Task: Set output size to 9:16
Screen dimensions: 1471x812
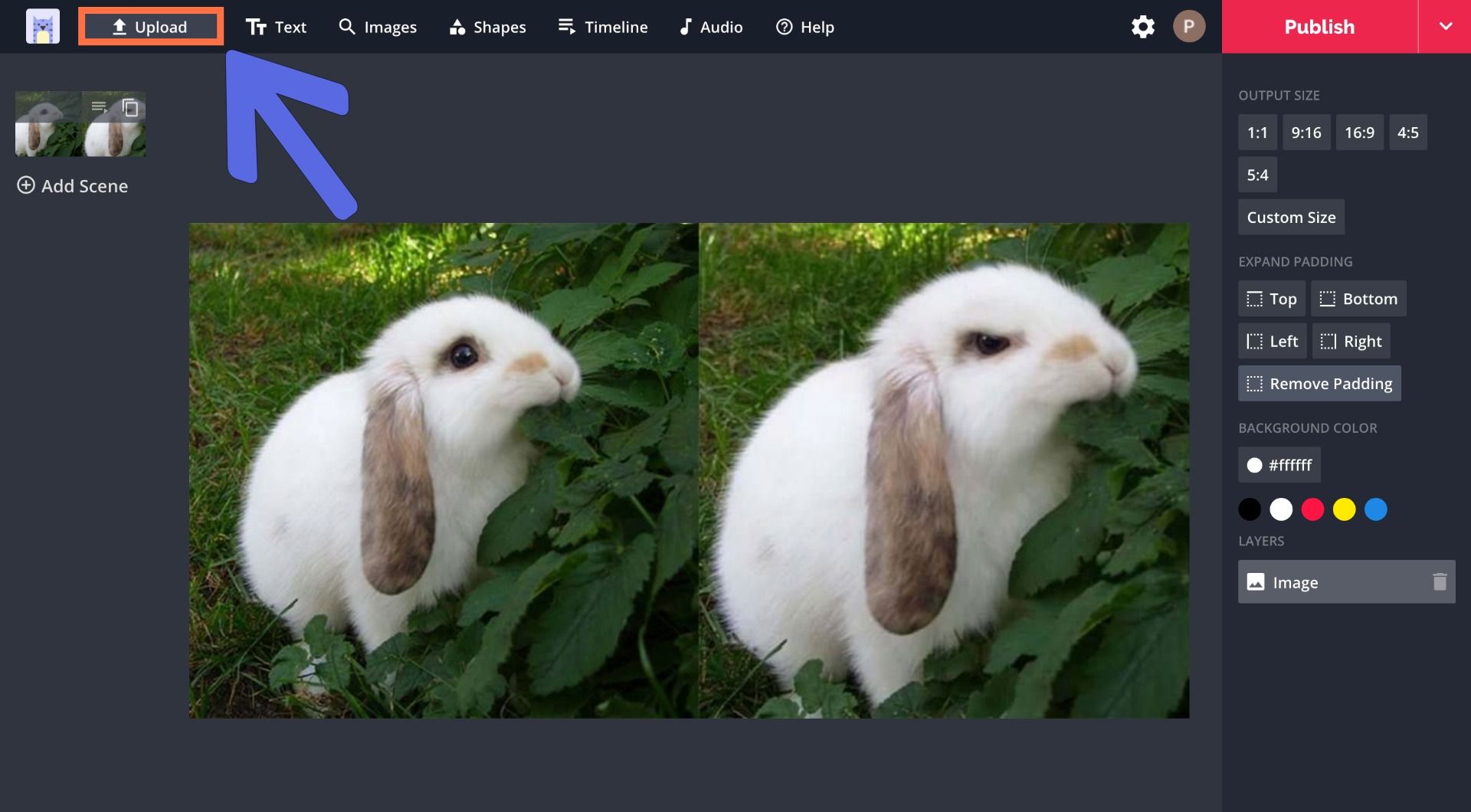Action: [1306, 133]
